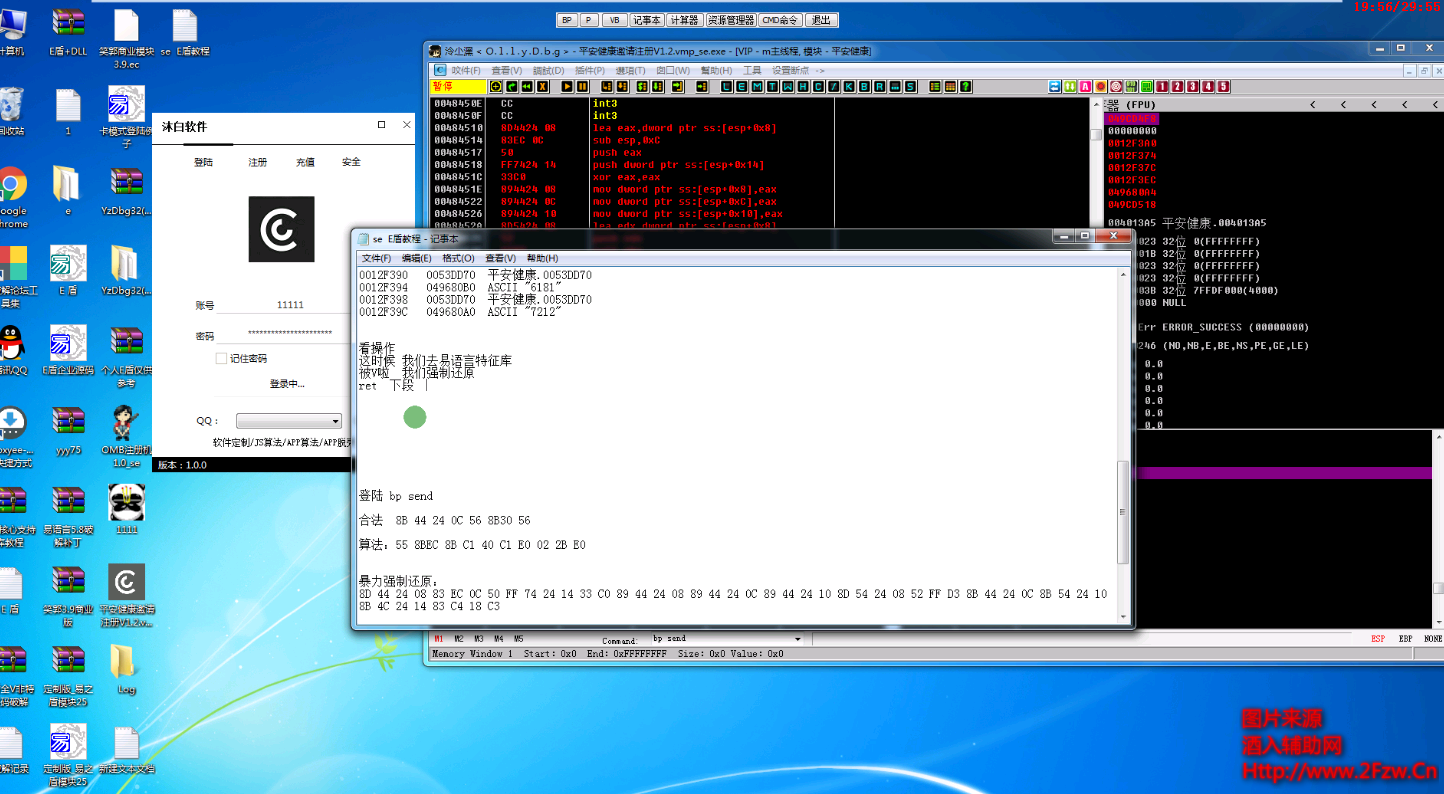Toggle the 记住密码 remember password checkbox
Screen dimensions: 1444x794
222,358
